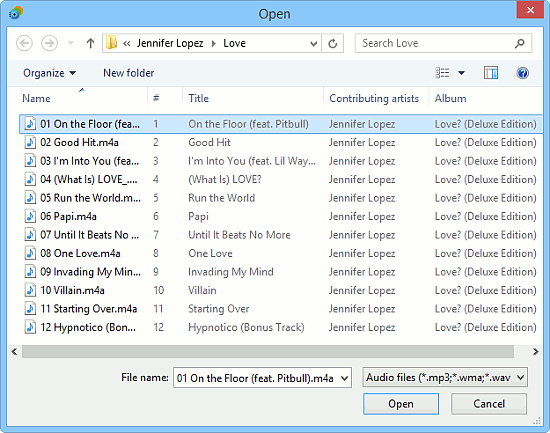The width and height of the screenshot is (550, 433).
Task: Focus the Search Love field
Action: 443,43
